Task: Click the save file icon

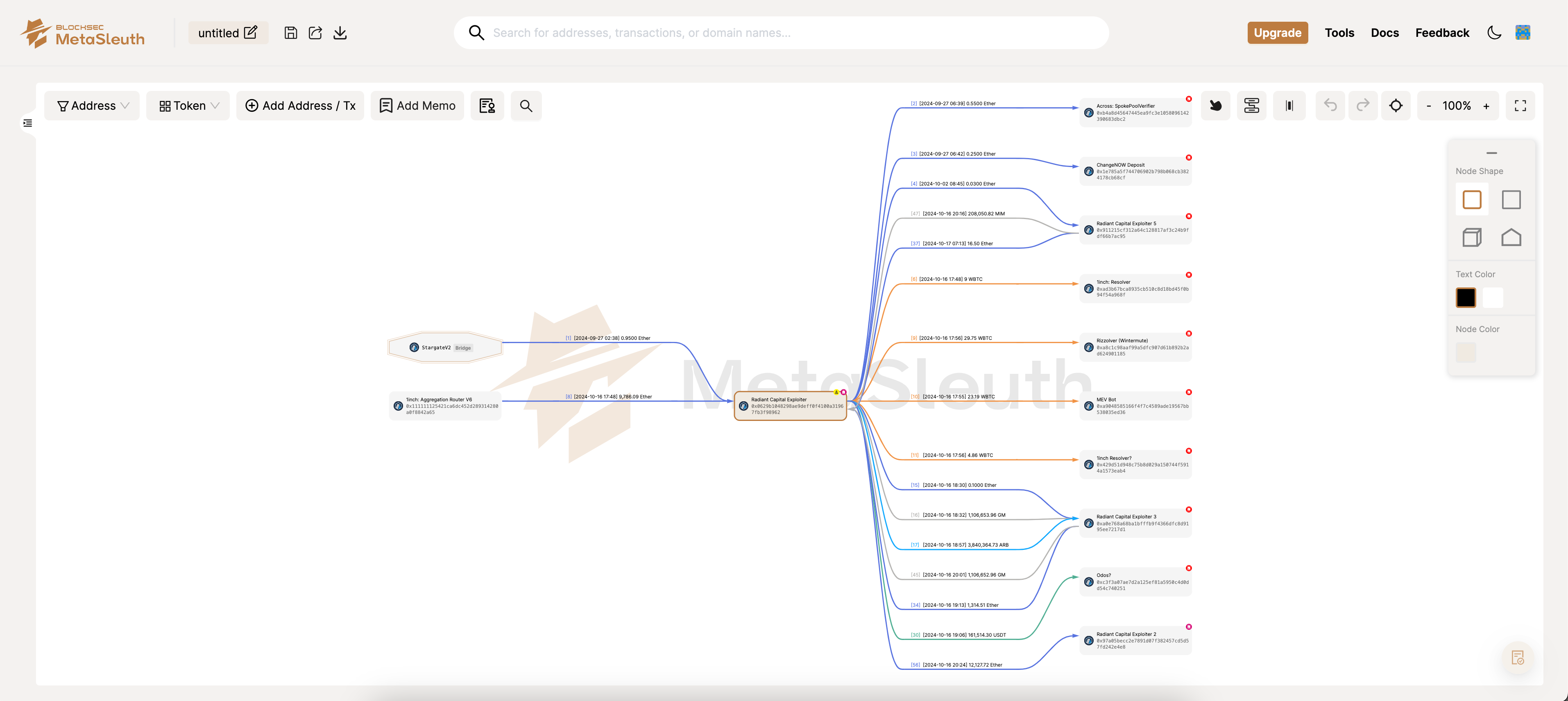Action: 291,33
